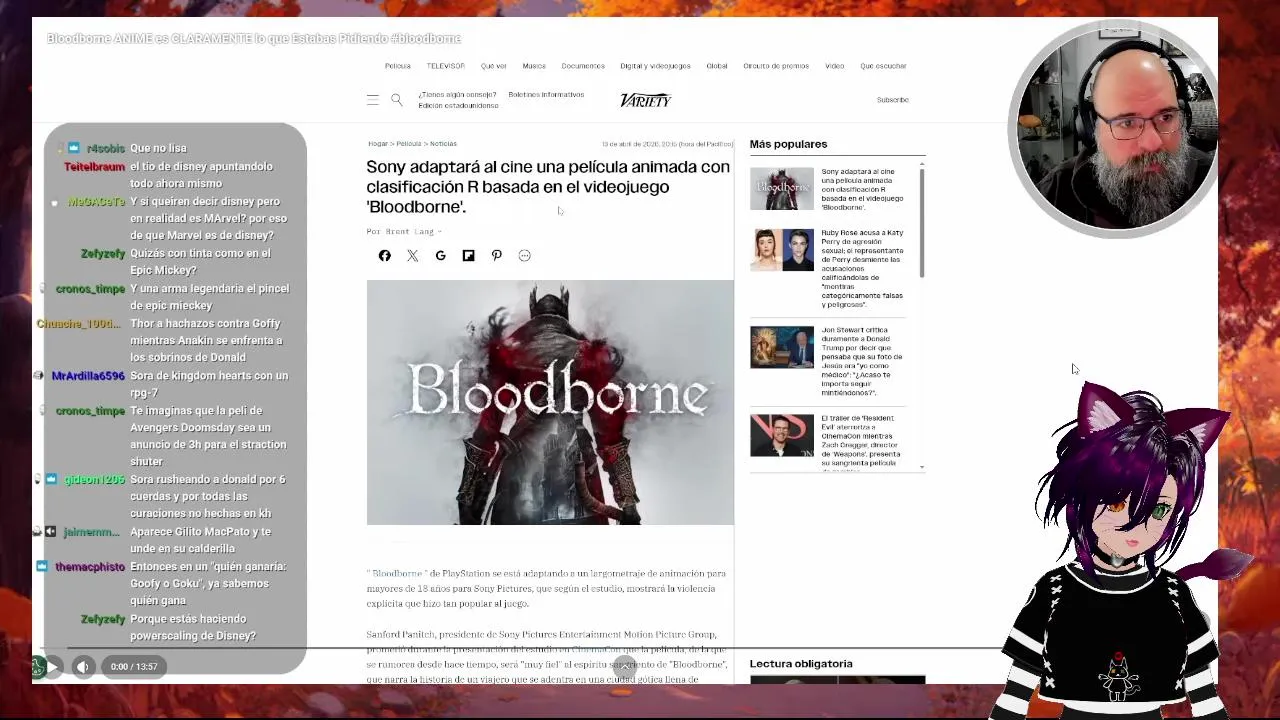1280x720 pixels.
Task: Click the Bloodborne article hero image
Action: point(550,402)
